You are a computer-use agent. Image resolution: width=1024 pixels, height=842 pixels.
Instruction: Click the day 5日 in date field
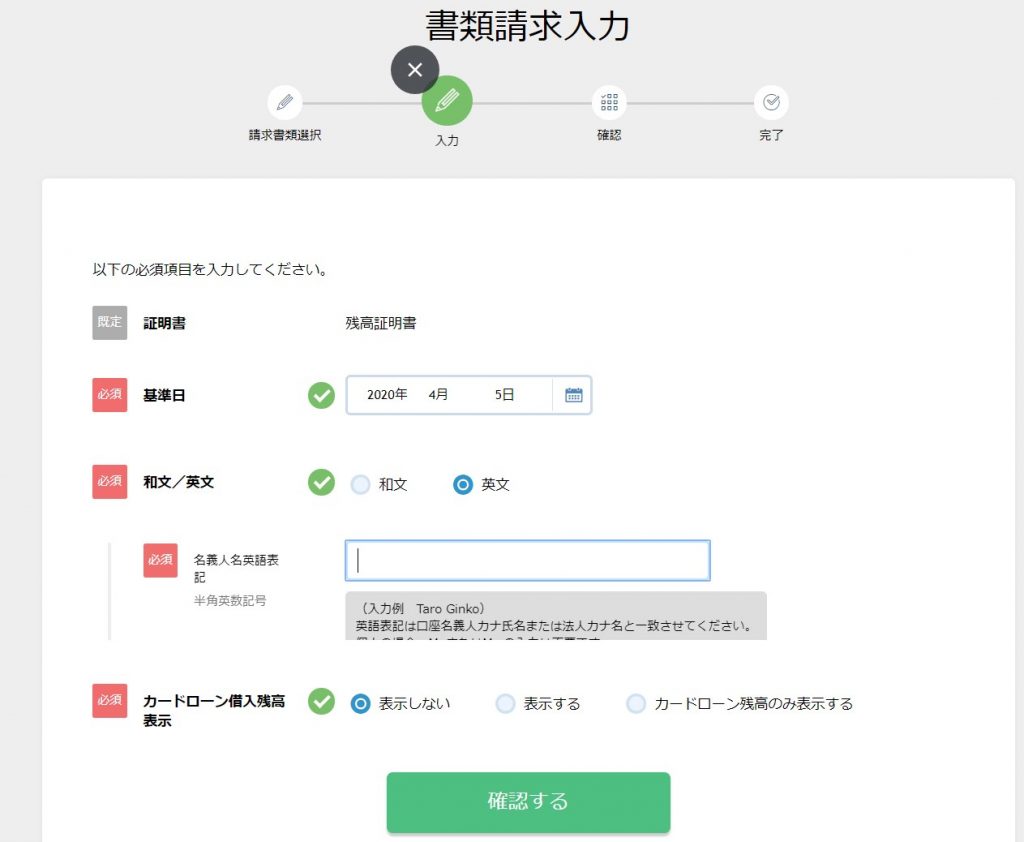[x=504, y=395]
